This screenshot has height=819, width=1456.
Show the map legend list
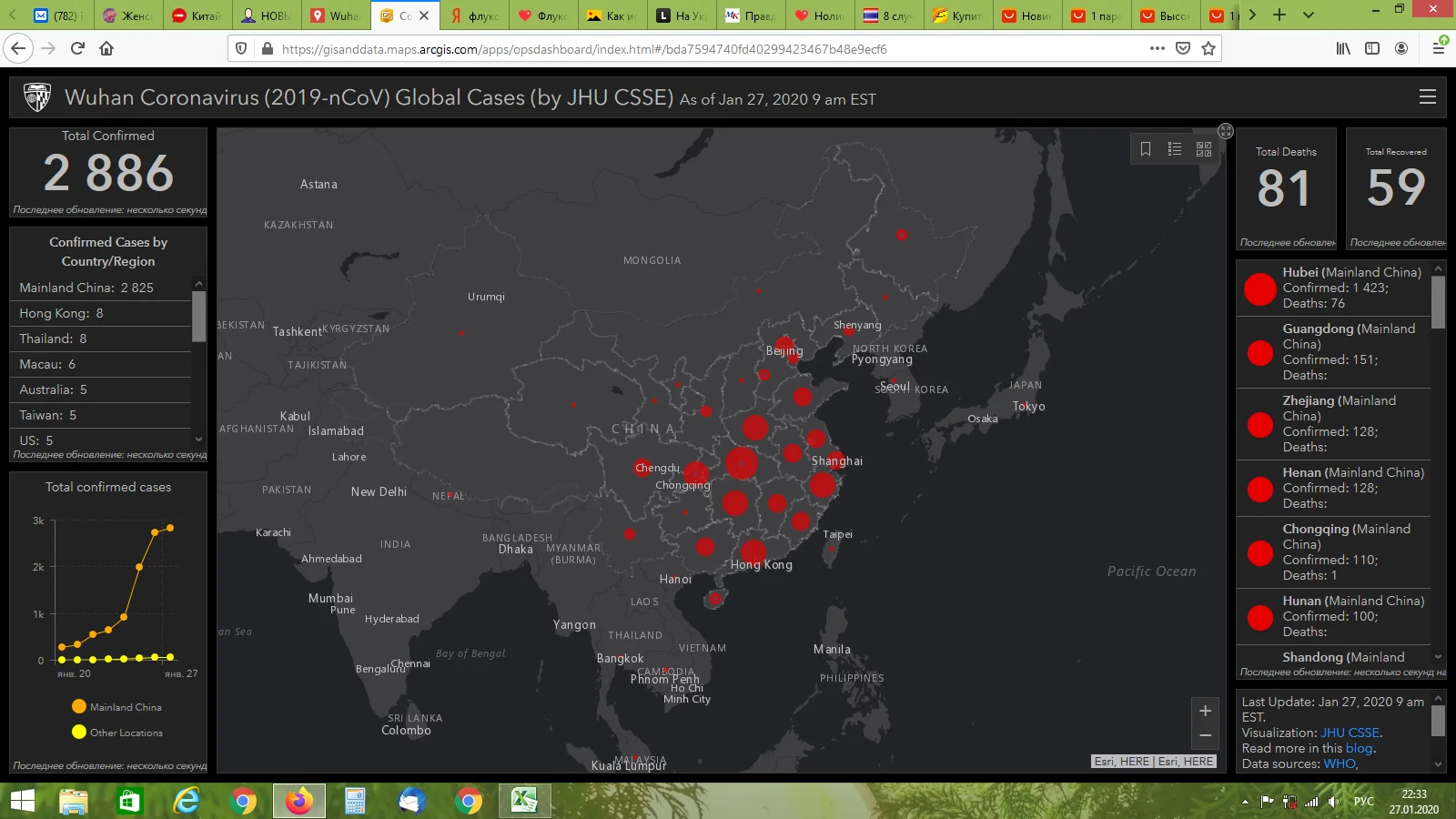coord(1175,149)
